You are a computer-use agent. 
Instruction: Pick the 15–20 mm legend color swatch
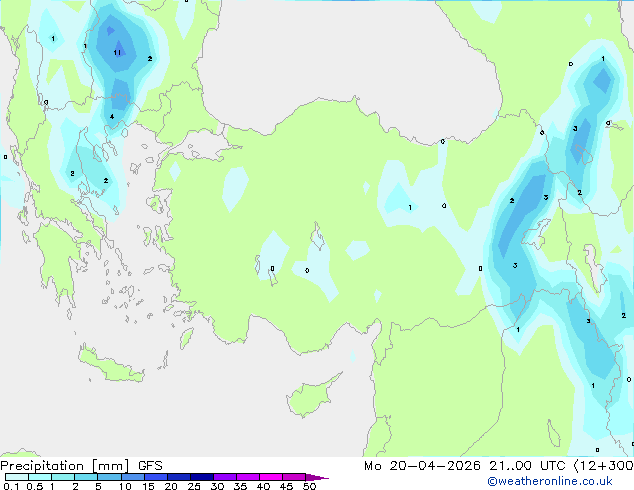156,477
